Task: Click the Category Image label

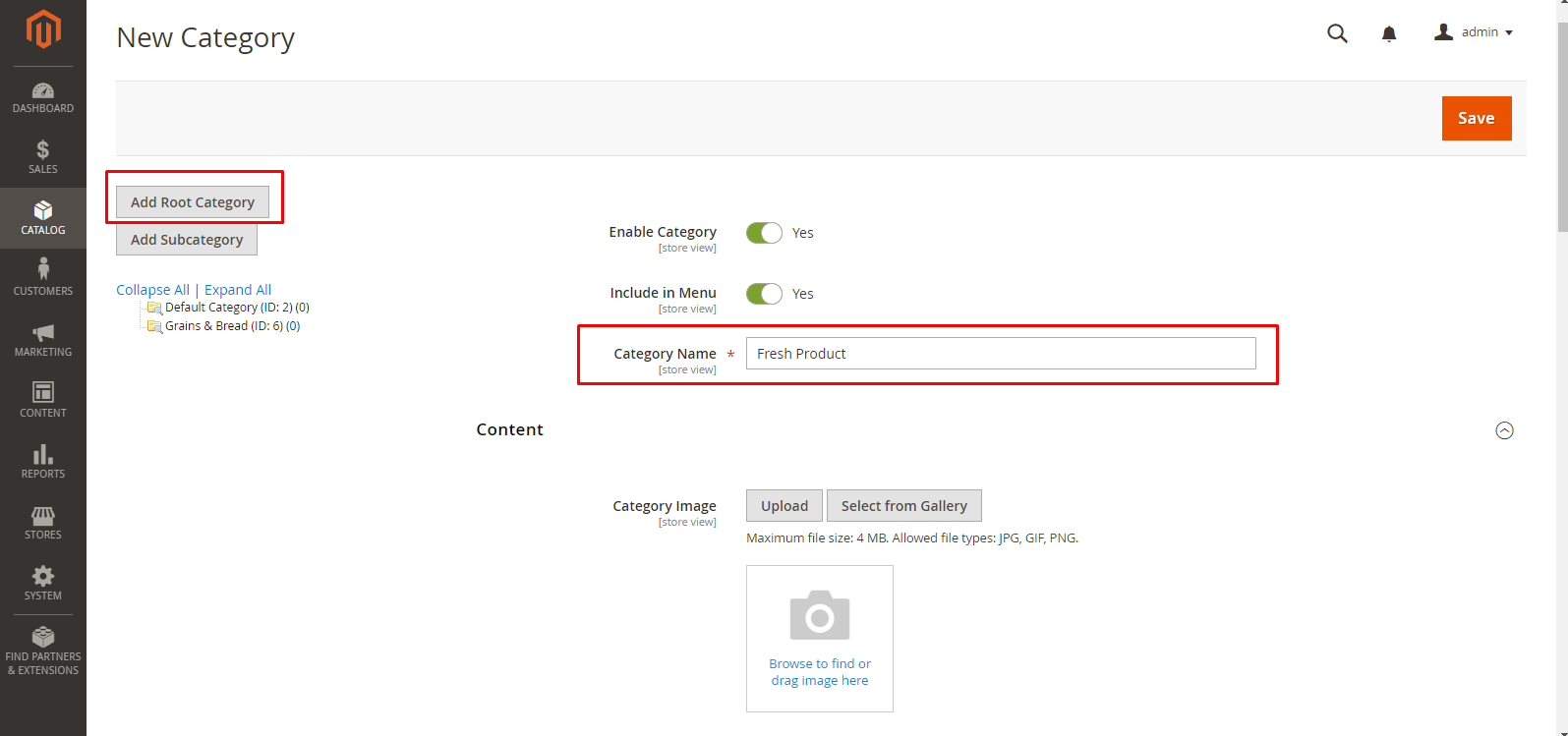Action: coord(665,506)
